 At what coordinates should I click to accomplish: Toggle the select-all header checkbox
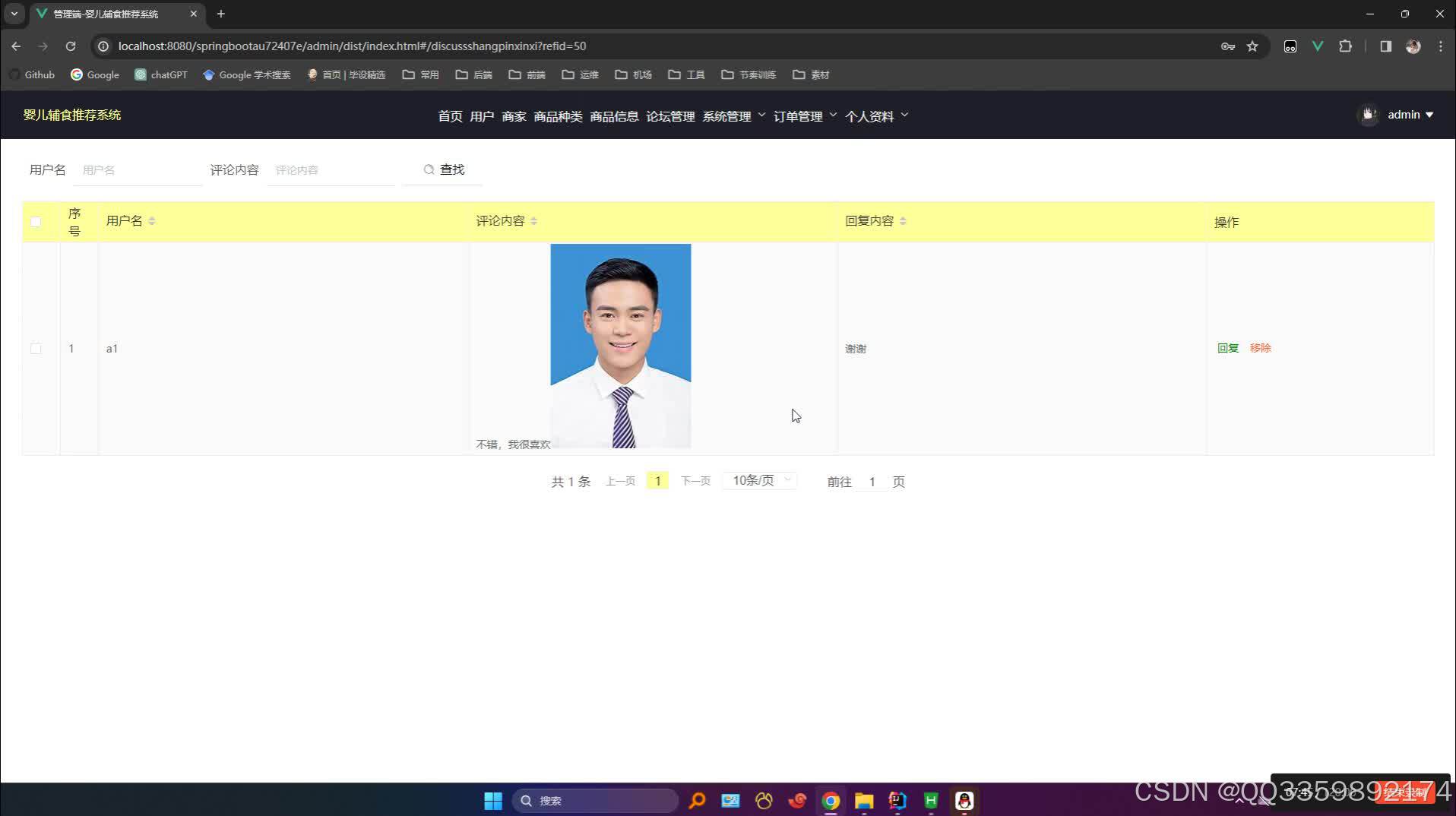click(36, 222)
